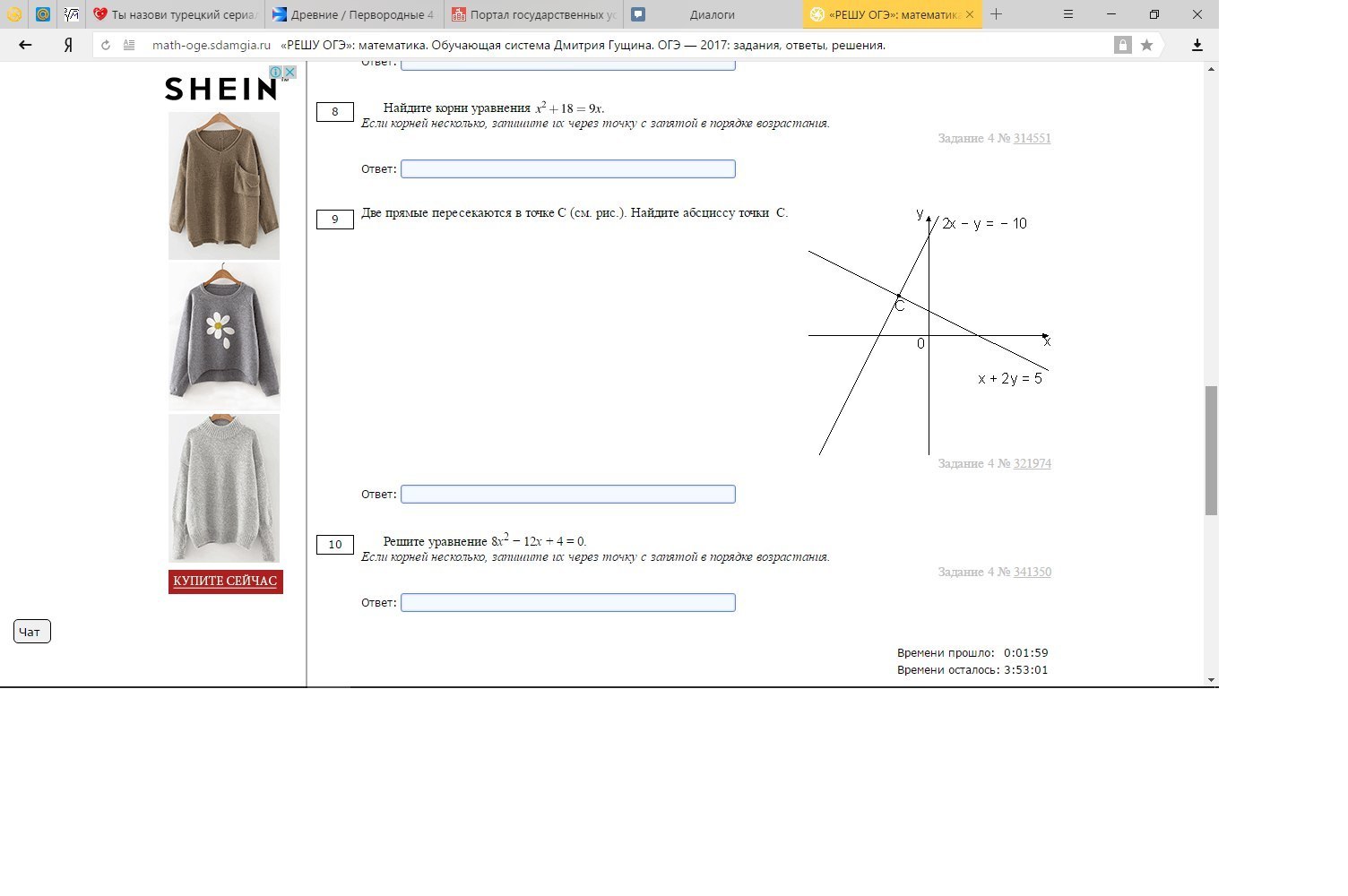Image resolution: width=1348 pixels, height=896 pixels.
Task: Close the SHEIN advertisement
Action: [x=289, y=72]
